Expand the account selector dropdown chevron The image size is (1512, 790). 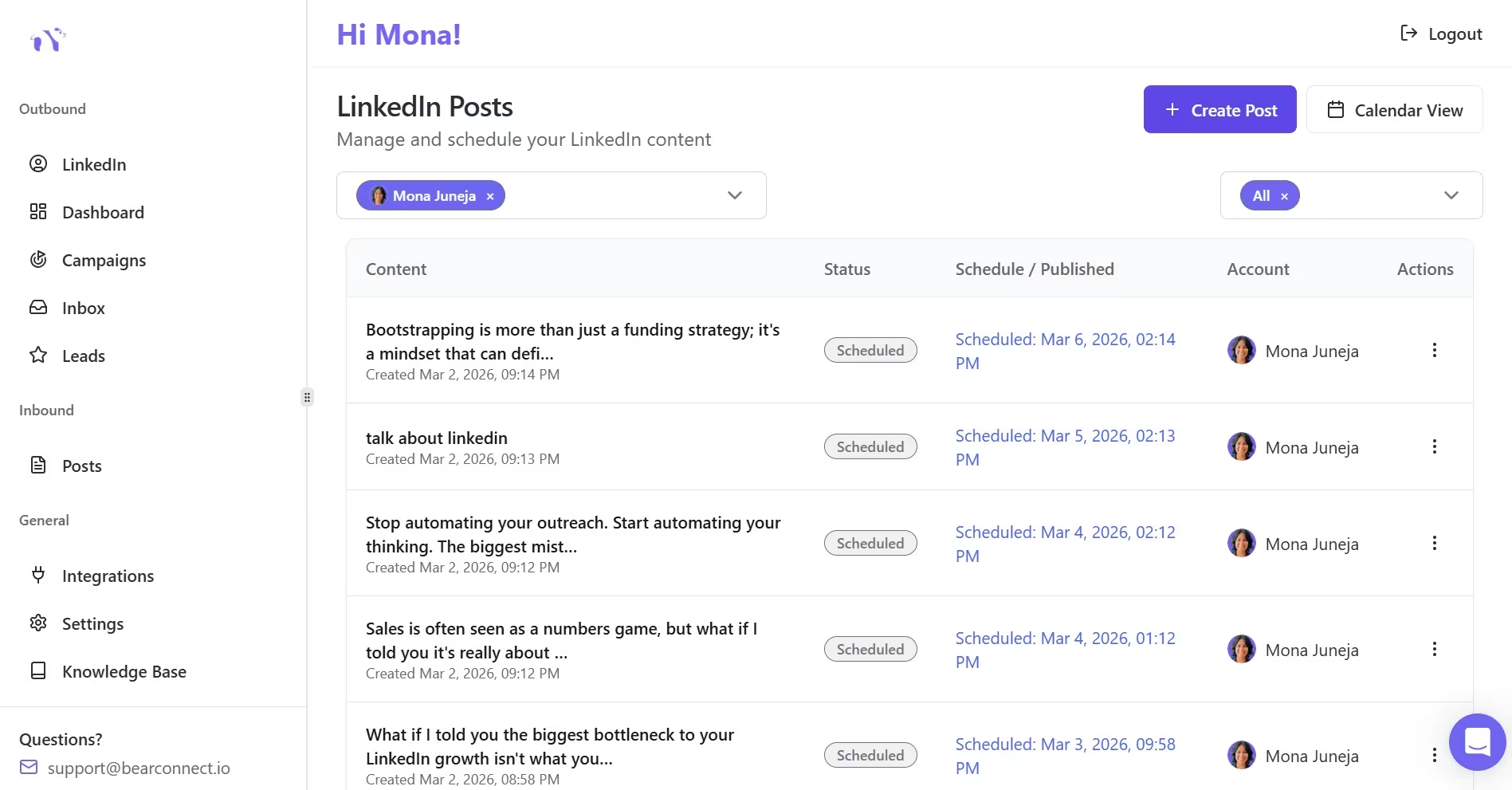point(734,195)
